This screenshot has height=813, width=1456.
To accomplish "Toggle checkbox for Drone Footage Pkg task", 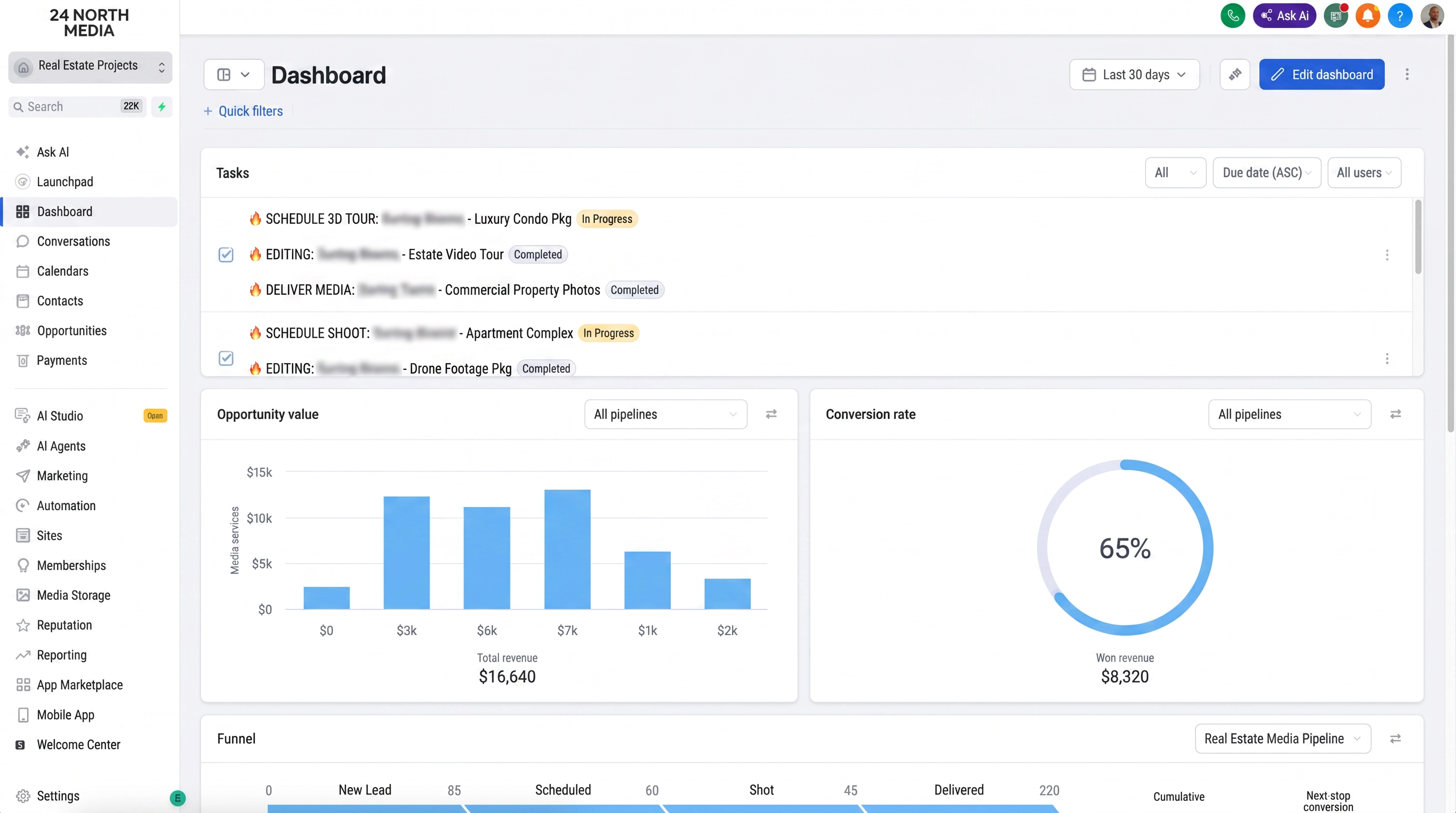I will 225,358.
